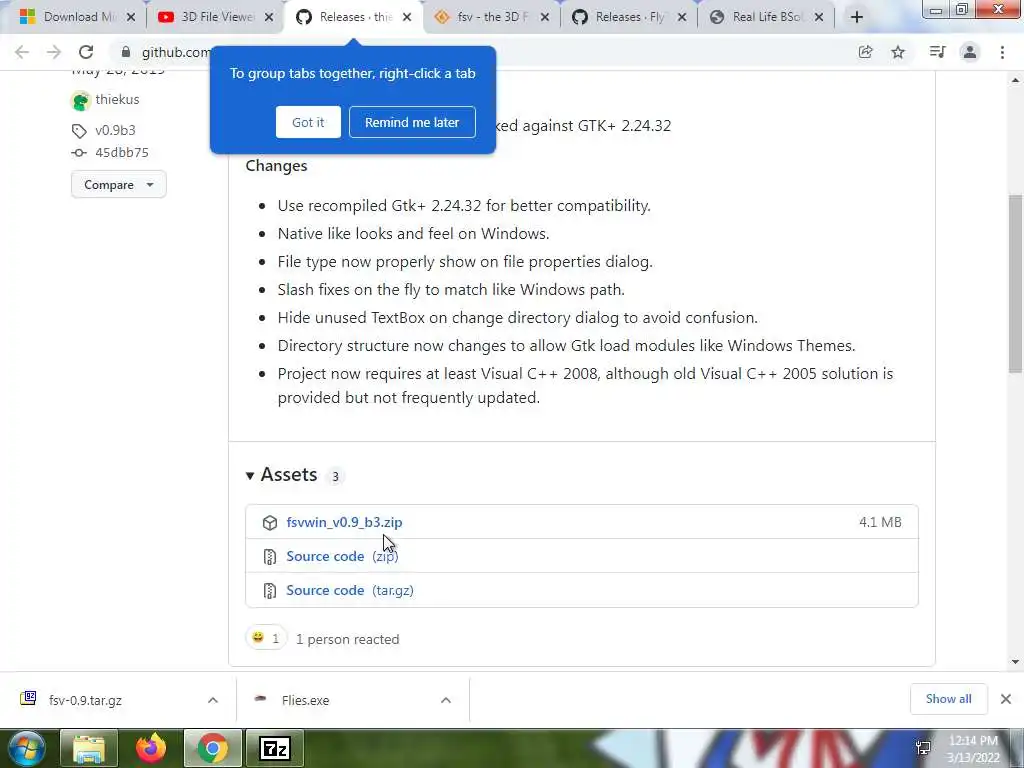Select the Releases thiekus tab
Image resolution: width=1024 pixels, height=768 pixels.
(355, 18)
